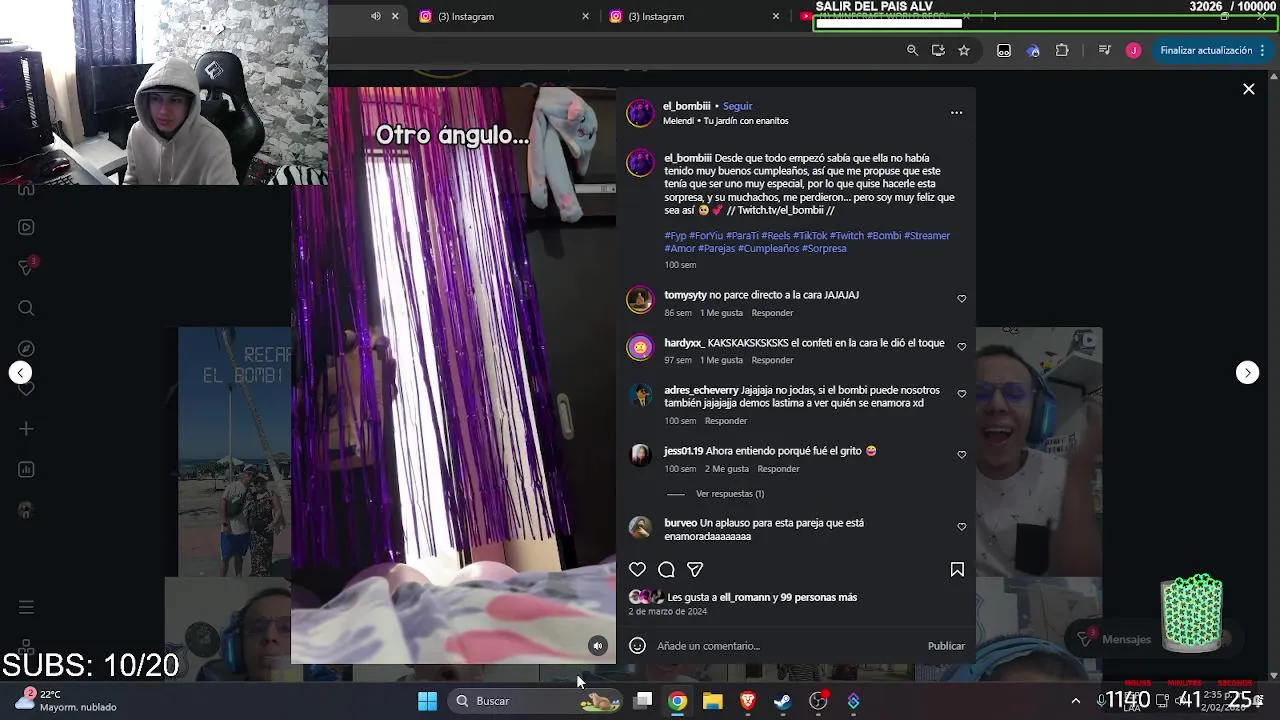
Task: Open the comment bubble icon under the post
Action: 666,569
